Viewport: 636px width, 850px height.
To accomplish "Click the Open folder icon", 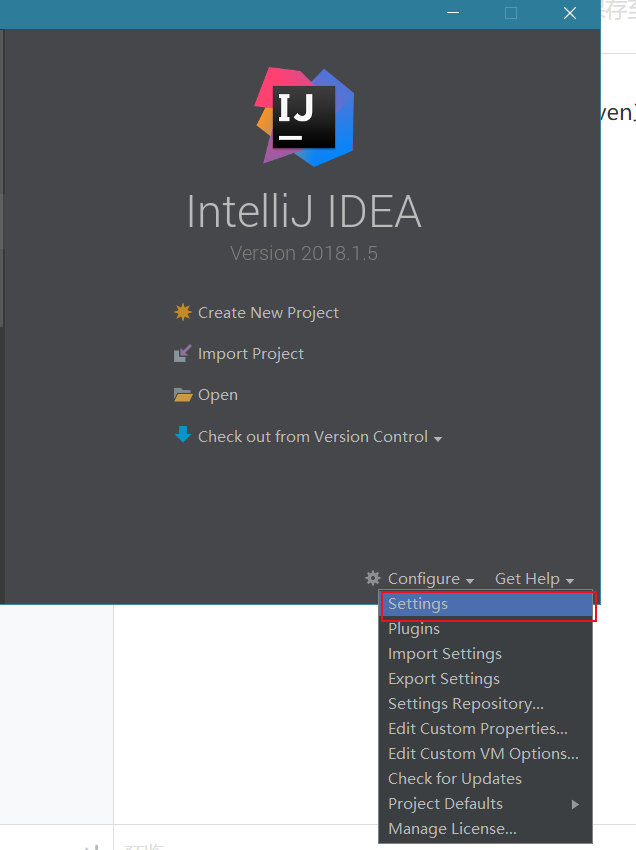I will coord(183,395).
